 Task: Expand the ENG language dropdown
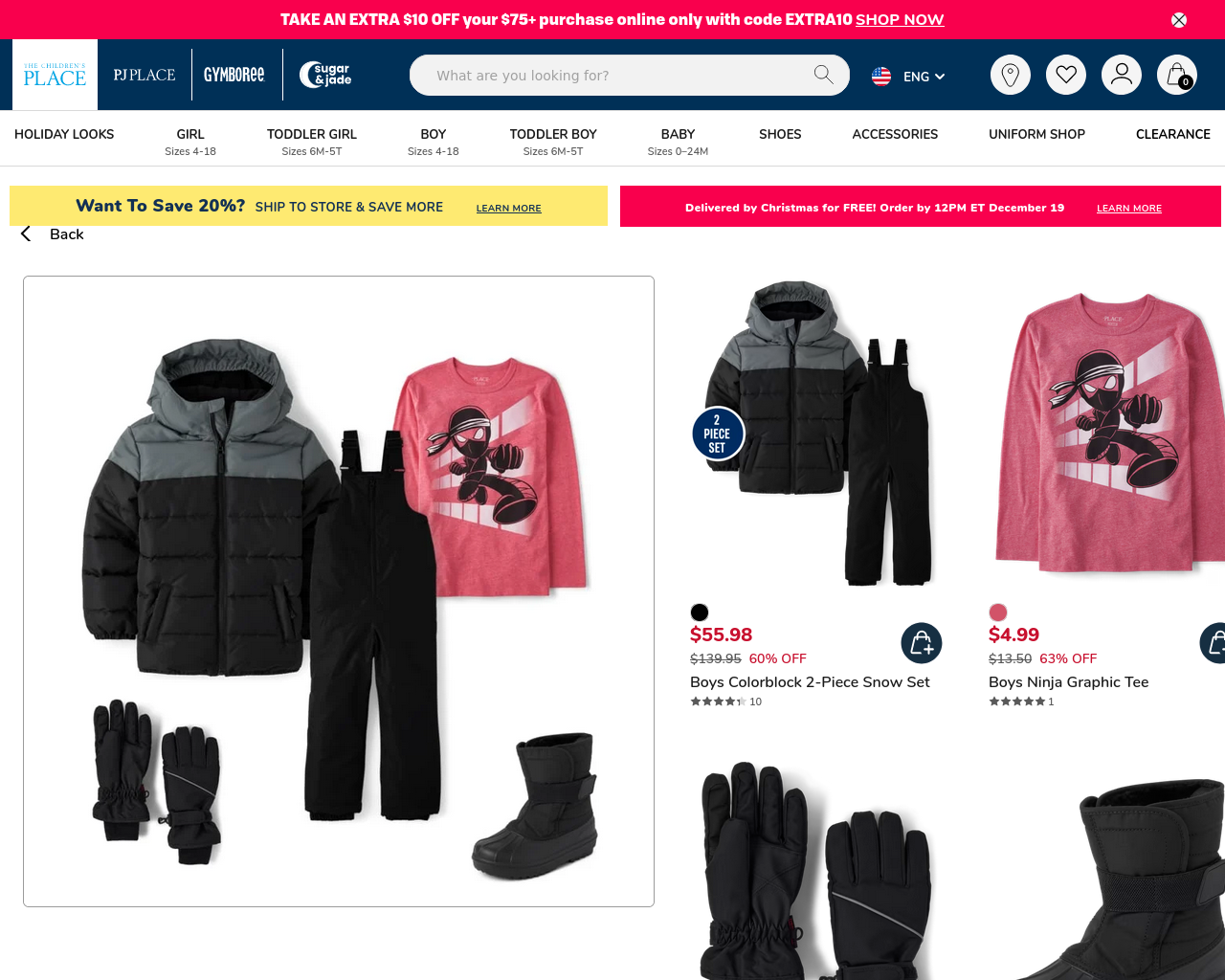click(x=909, y=76)
